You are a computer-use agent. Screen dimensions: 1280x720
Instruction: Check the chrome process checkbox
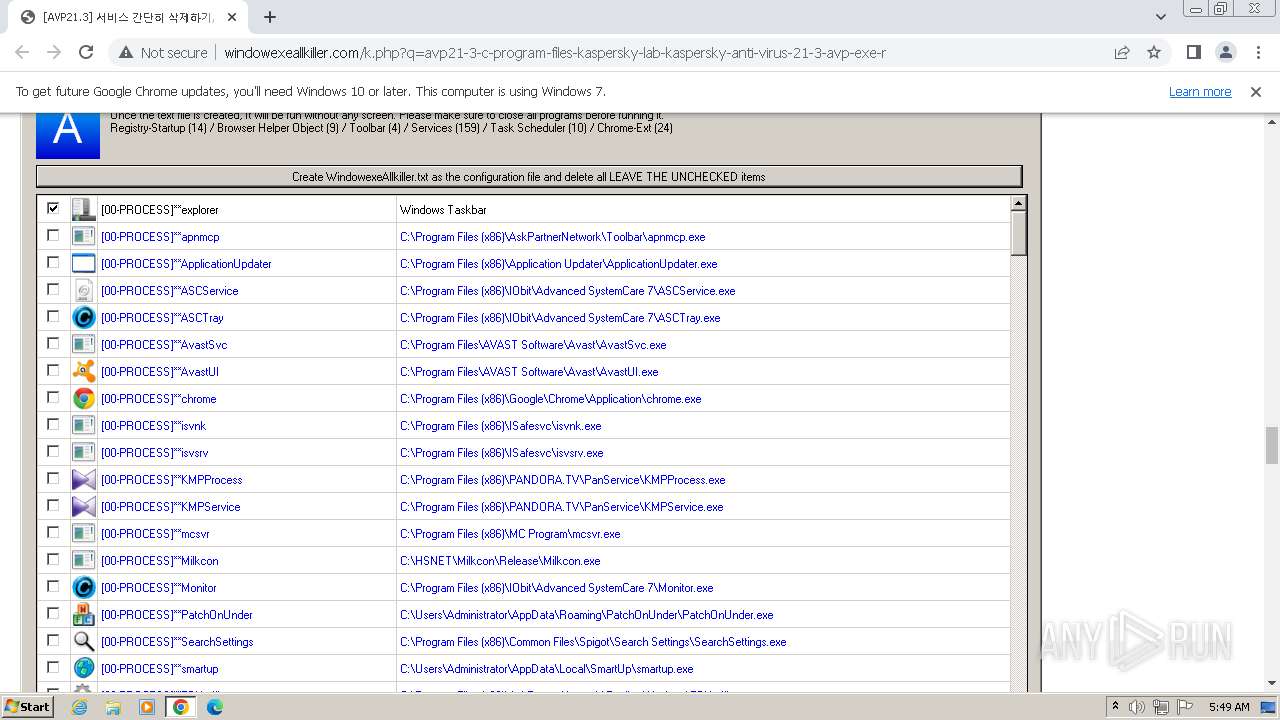pyautogui.click(x=53, y=397)
